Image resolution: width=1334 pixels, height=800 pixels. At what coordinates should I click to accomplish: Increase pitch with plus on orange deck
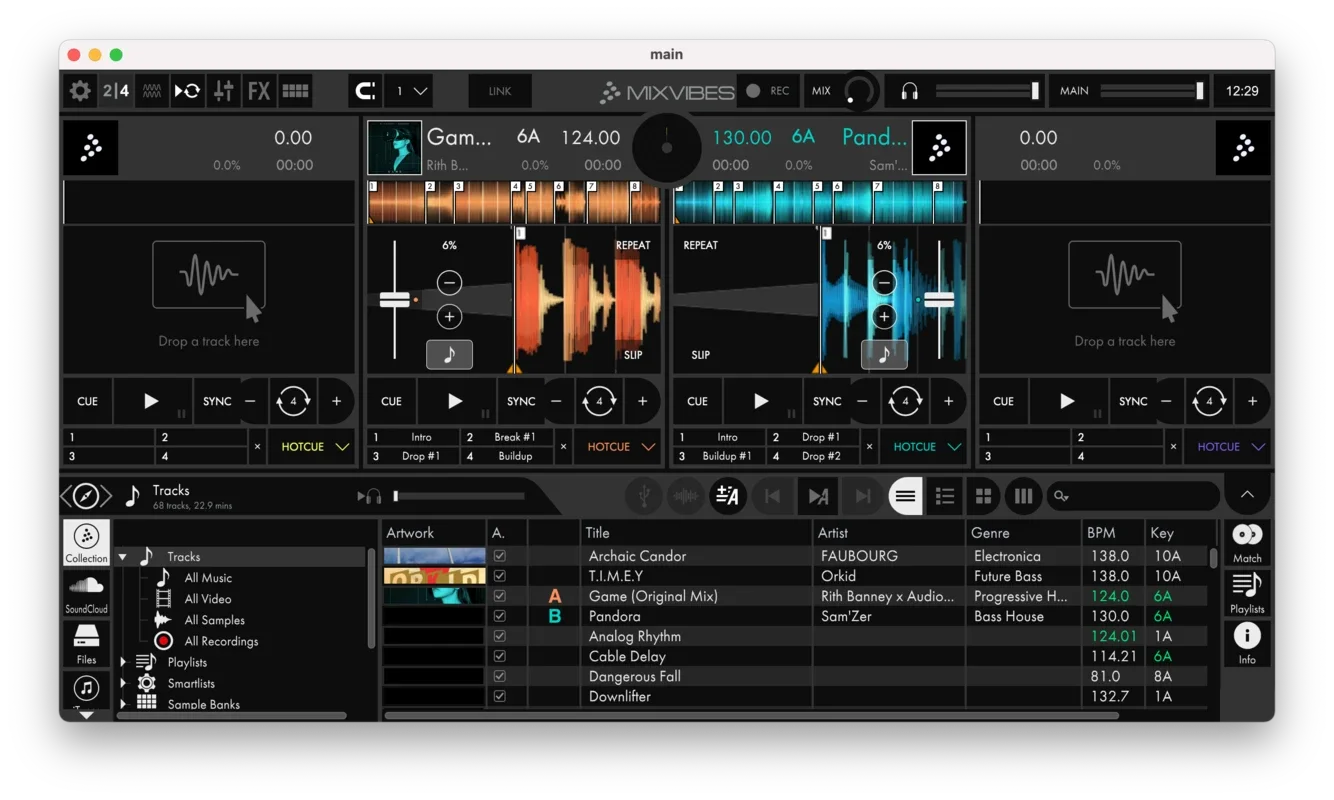(449, 317)
